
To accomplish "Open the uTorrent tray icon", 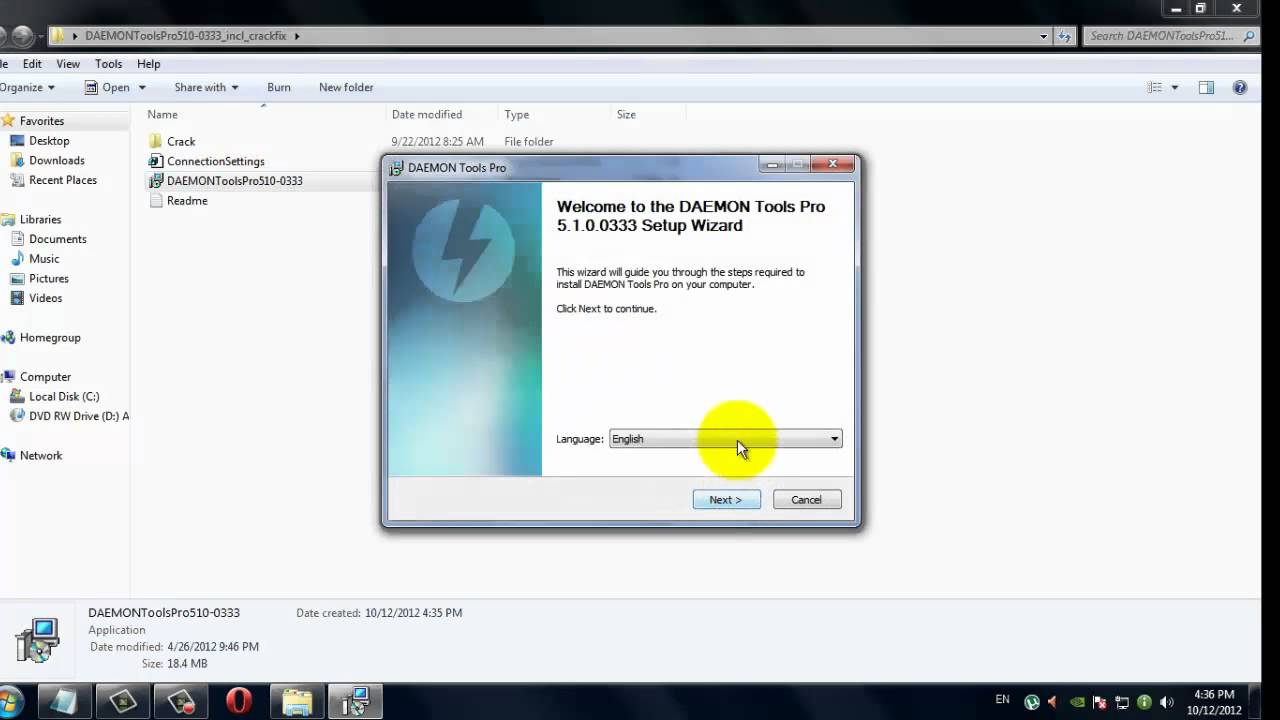I will click(1032, 702).
